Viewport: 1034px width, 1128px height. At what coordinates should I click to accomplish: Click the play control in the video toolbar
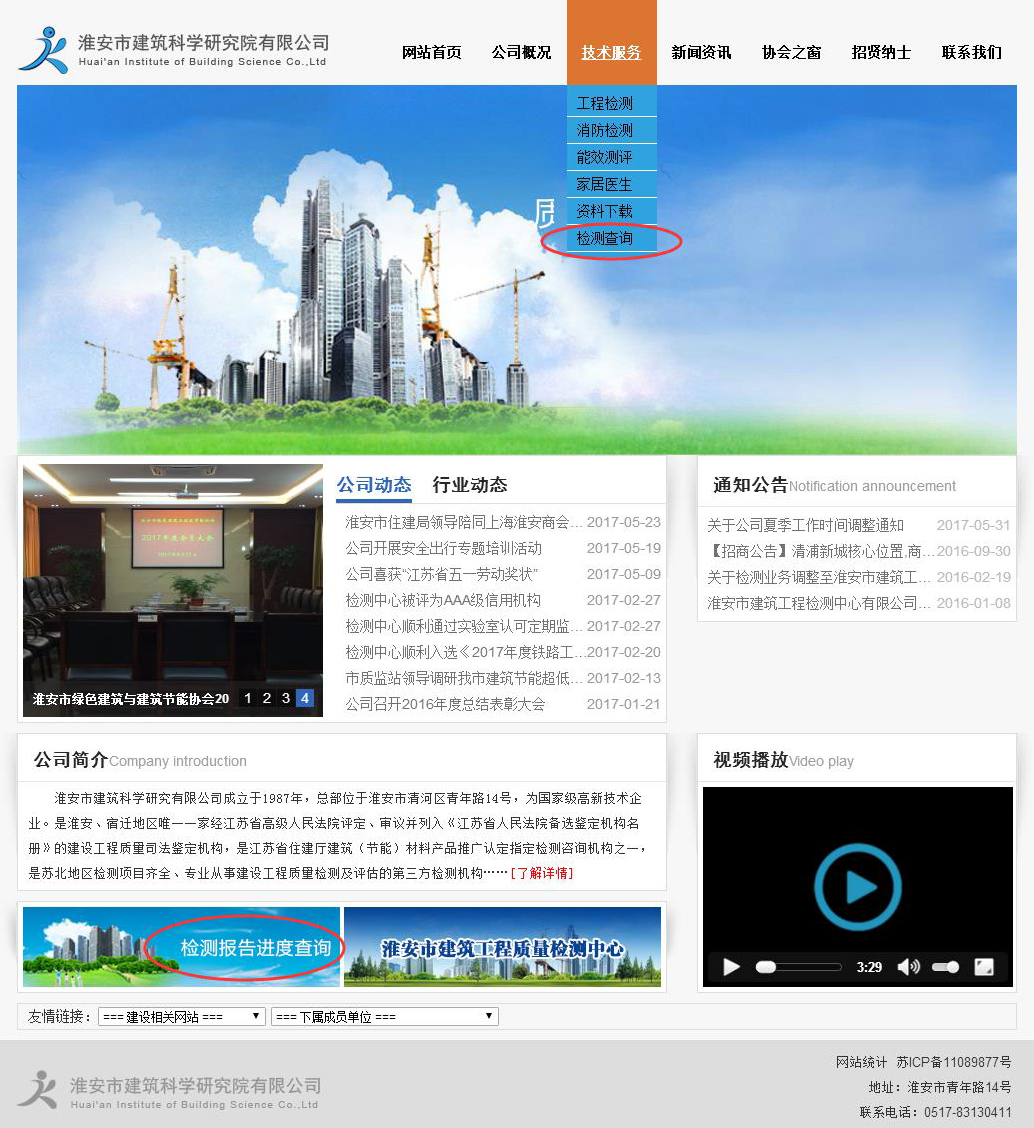tap(731, 966)
